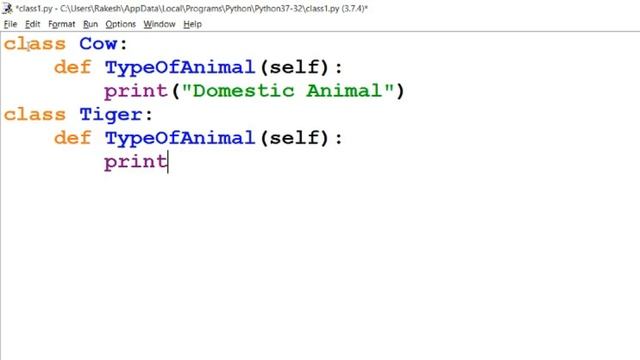Click the 'class' keyword before Tiger
This screenshot has width=640, height=360.
(35, 115)
